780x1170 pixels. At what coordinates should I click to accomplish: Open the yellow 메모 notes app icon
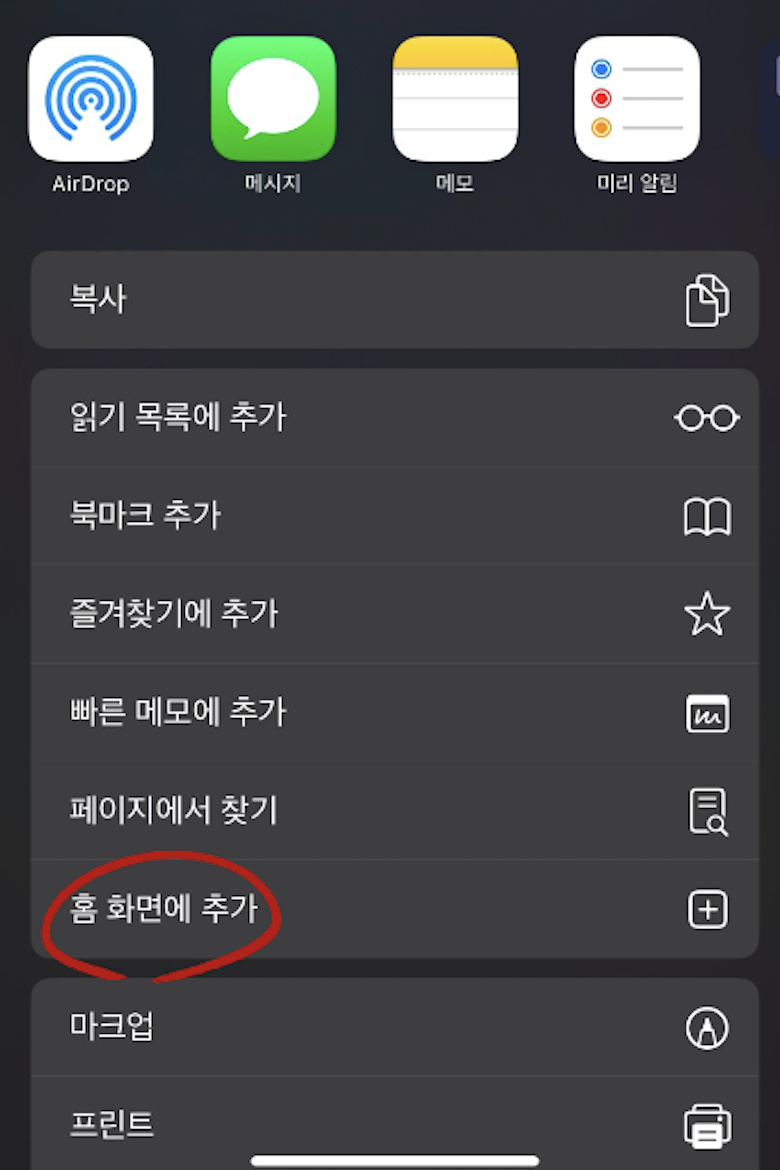click(455, 98)
